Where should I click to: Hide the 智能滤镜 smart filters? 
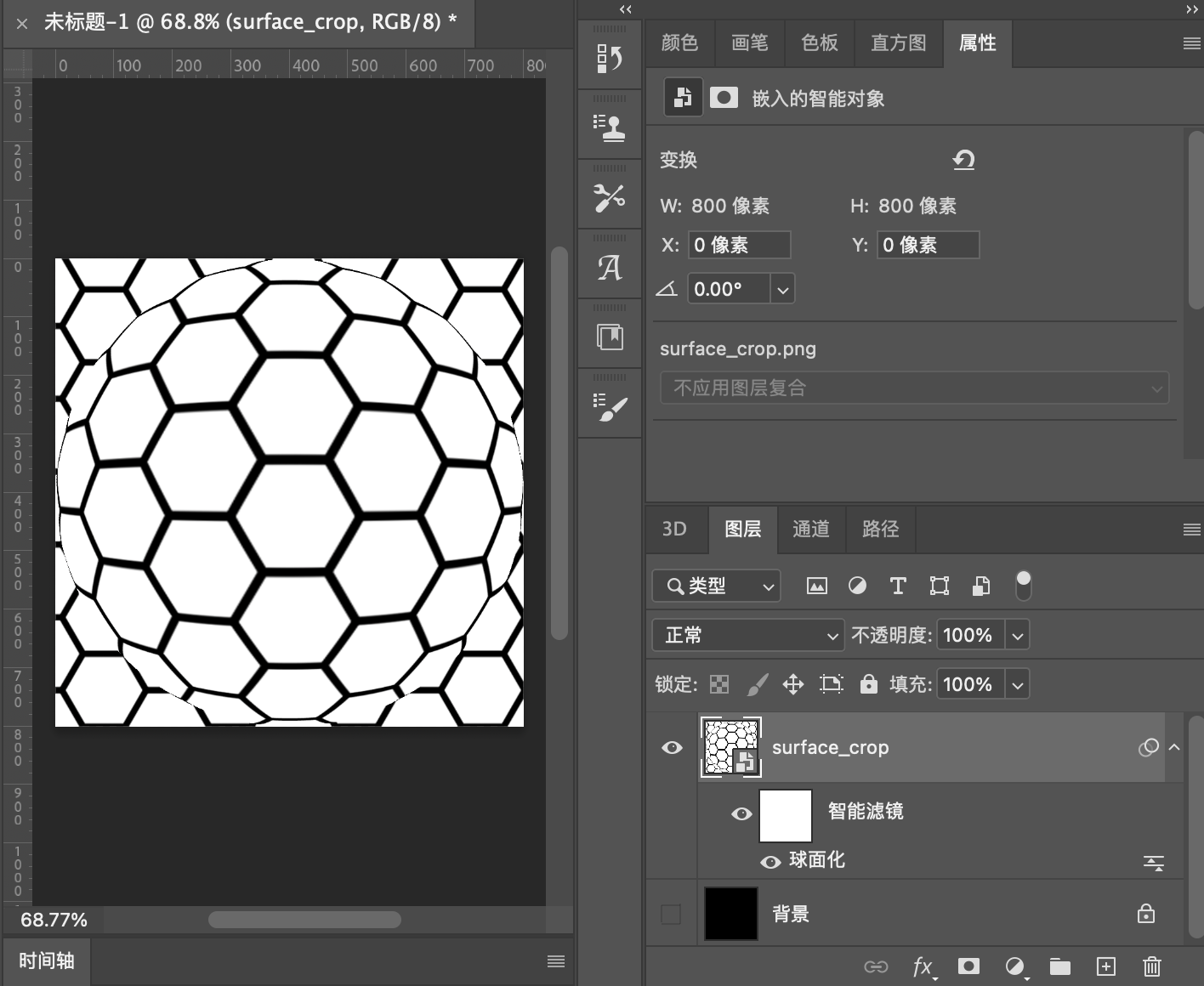click(741, 813)
